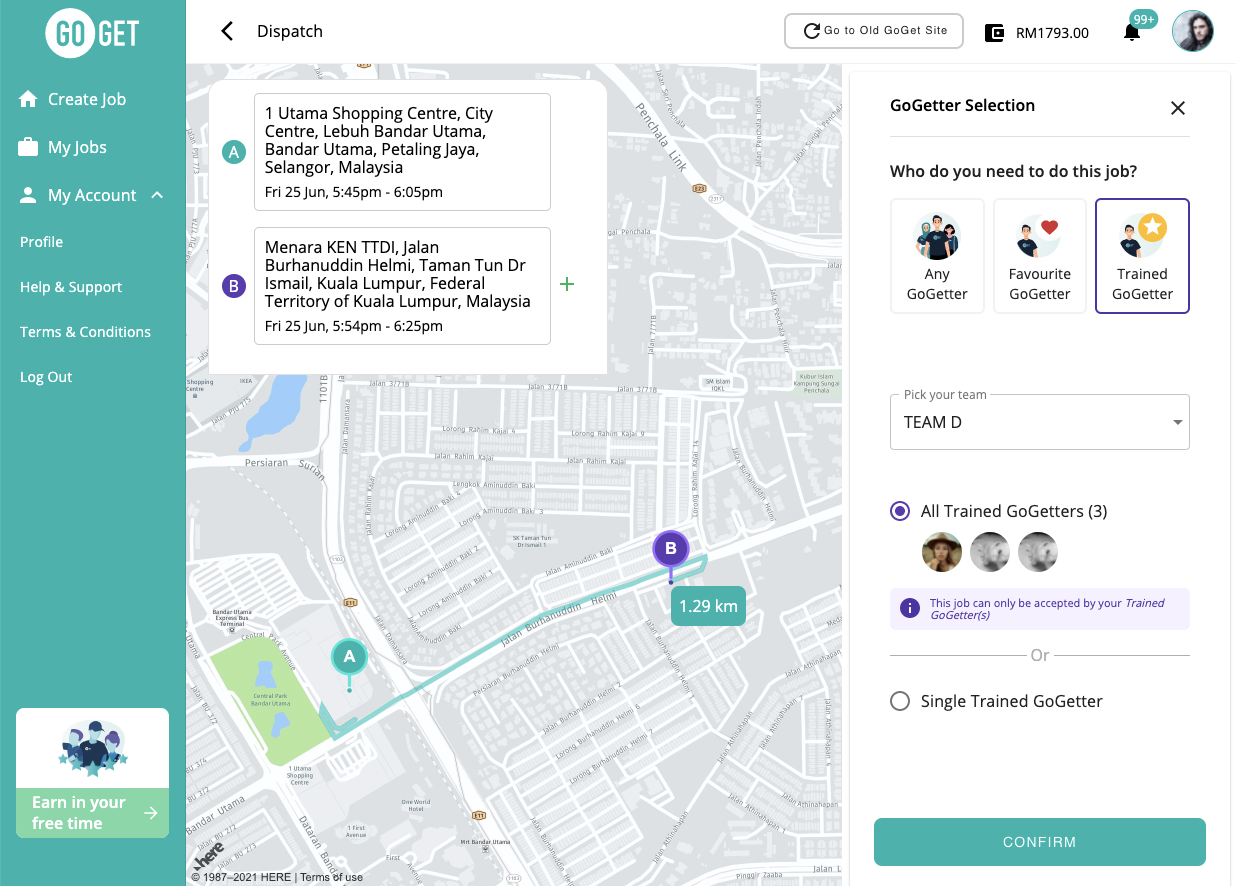Click the 1.29 km distance label
Viewport: 1236px width, 886px height.
[708, 606]
